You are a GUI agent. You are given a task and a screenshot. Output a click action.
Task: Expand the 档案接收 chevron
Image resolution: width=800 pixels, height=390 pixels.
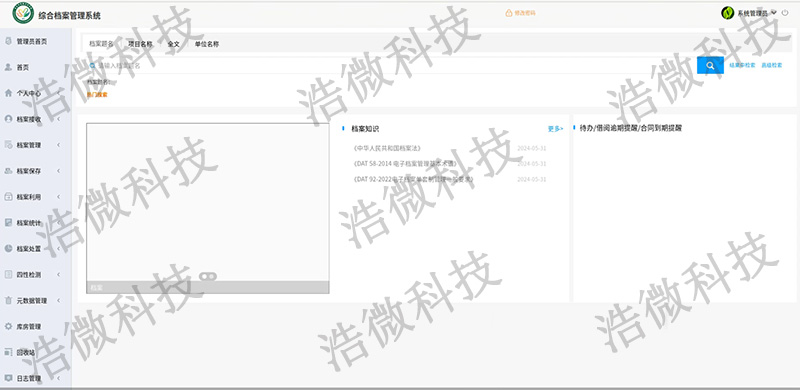click(58, 119)
